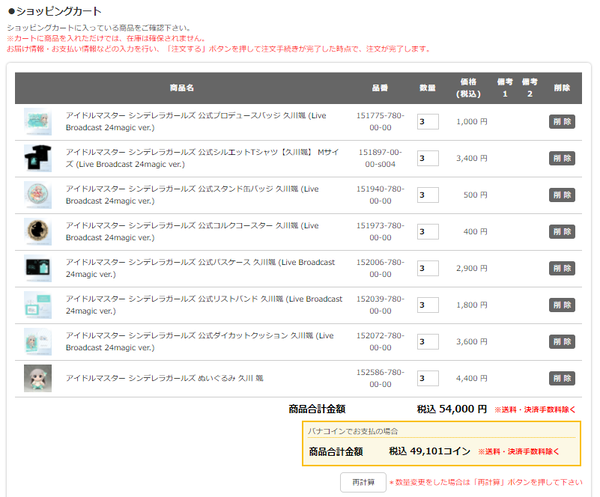Open the ぬいぐるみ plush doll thumbnail
Image resolution: width=600 pixels, height=497 pixels.
point(38,378)
